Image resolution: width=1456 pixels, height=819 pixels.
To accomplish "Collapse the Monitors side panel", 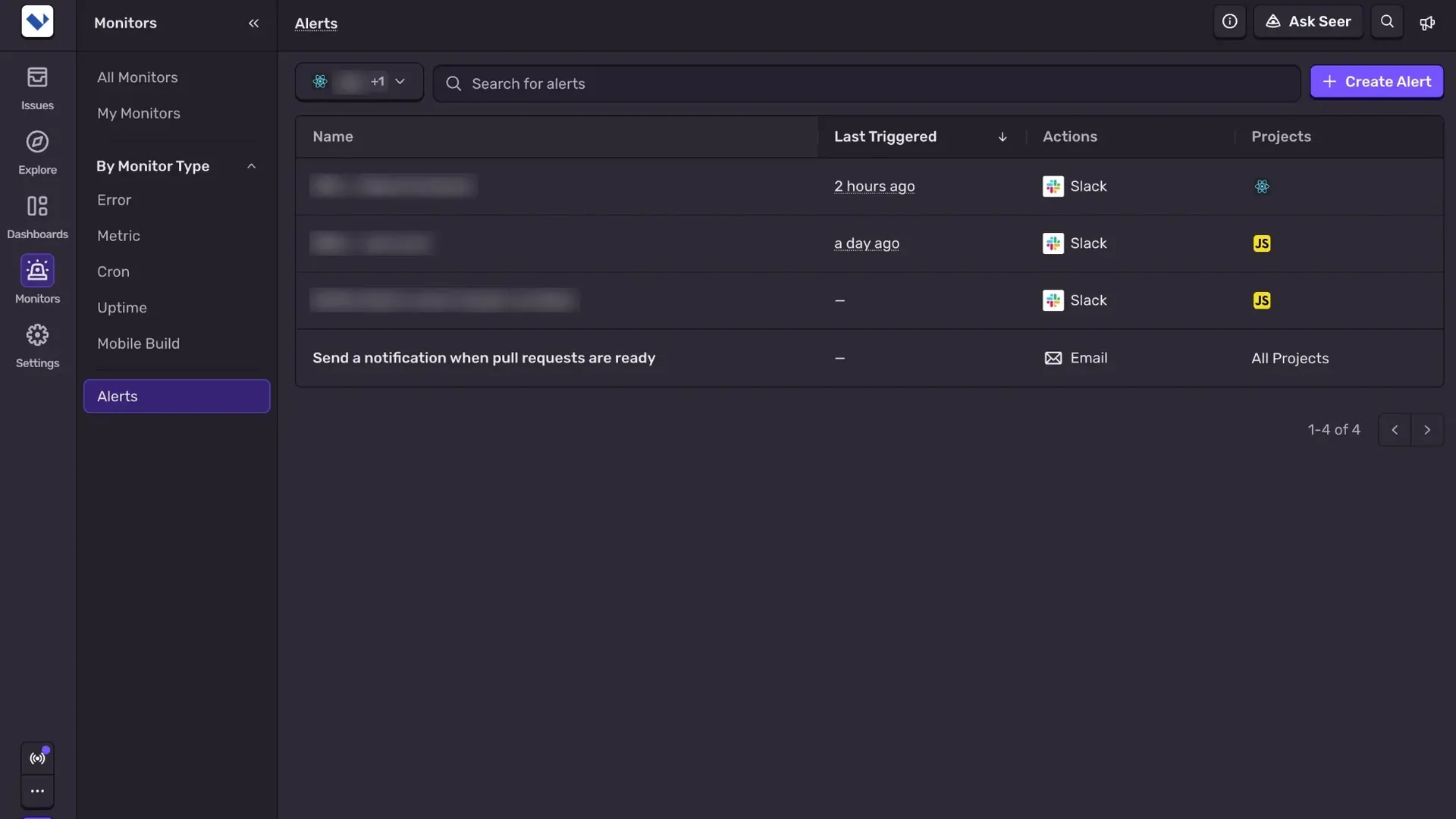I will (253, 23).
